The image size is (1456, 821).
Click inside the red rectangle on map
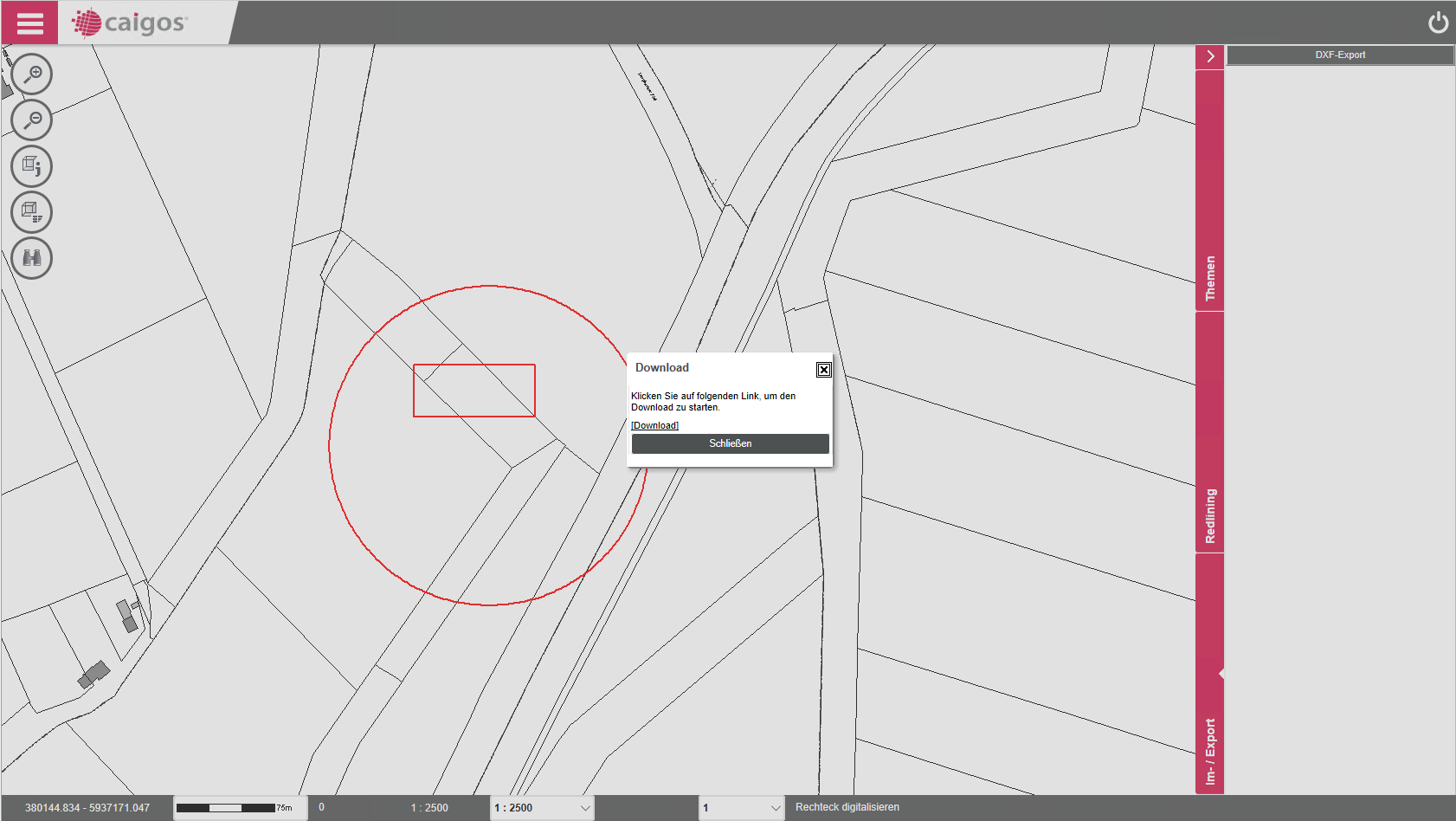pyautogui.click(x=474, y=391)
